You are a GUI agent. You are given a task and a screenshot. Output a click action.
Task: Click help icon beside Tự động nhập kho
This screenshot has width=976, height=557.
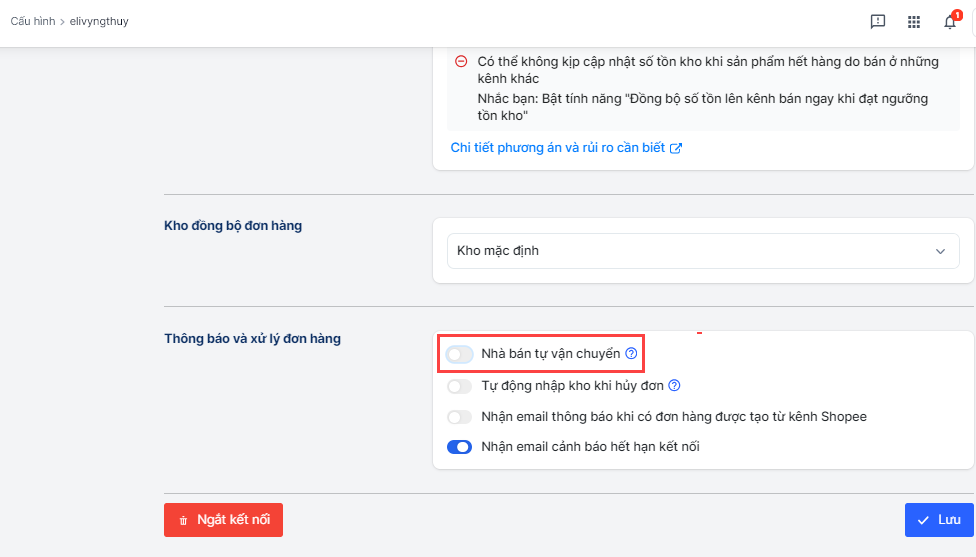pyautogui.click(x=674, y=386)
